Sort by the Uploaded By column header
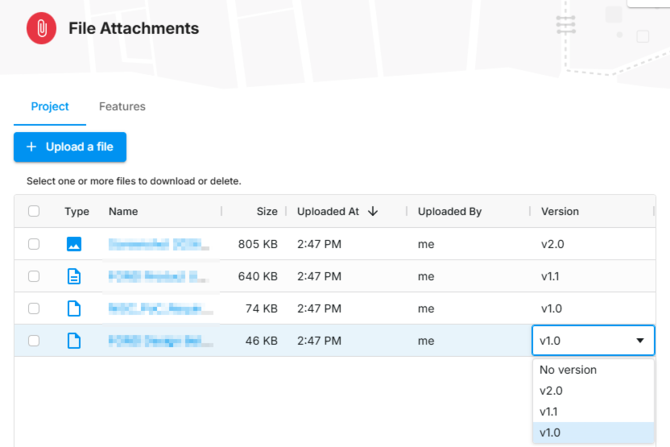This screenshot has width=670, height=447. (450, 212)
